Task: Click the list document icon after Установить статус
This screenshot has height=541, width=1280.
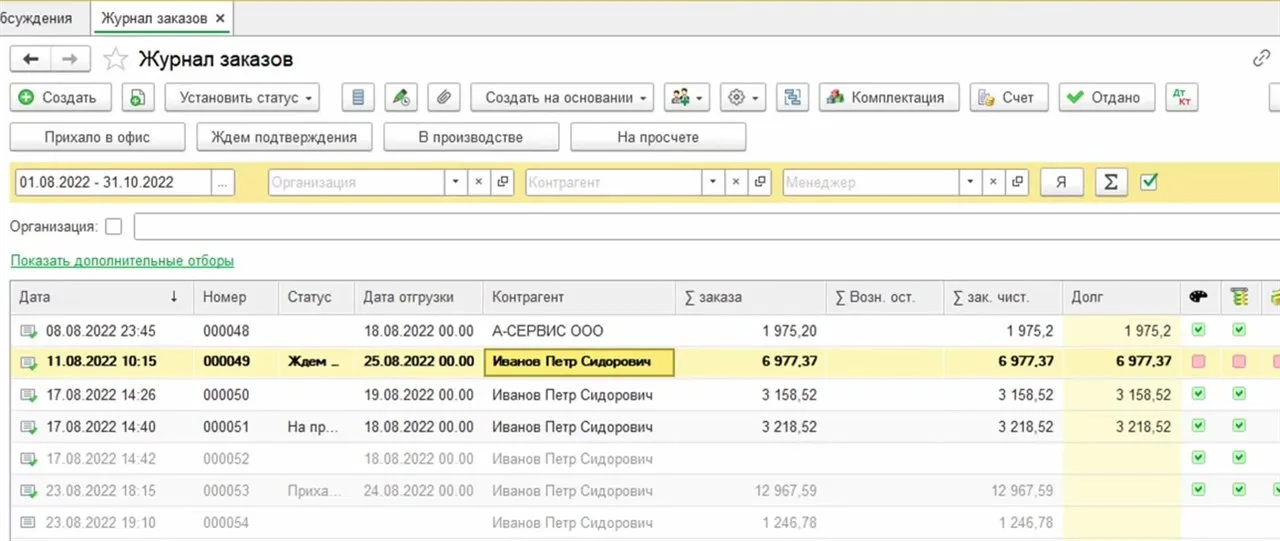Action: point(358,98)
